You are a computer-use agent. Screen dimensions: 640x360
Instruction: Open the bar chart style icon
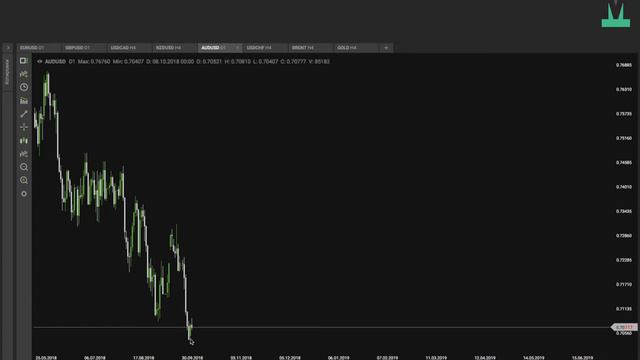(24, 100)
